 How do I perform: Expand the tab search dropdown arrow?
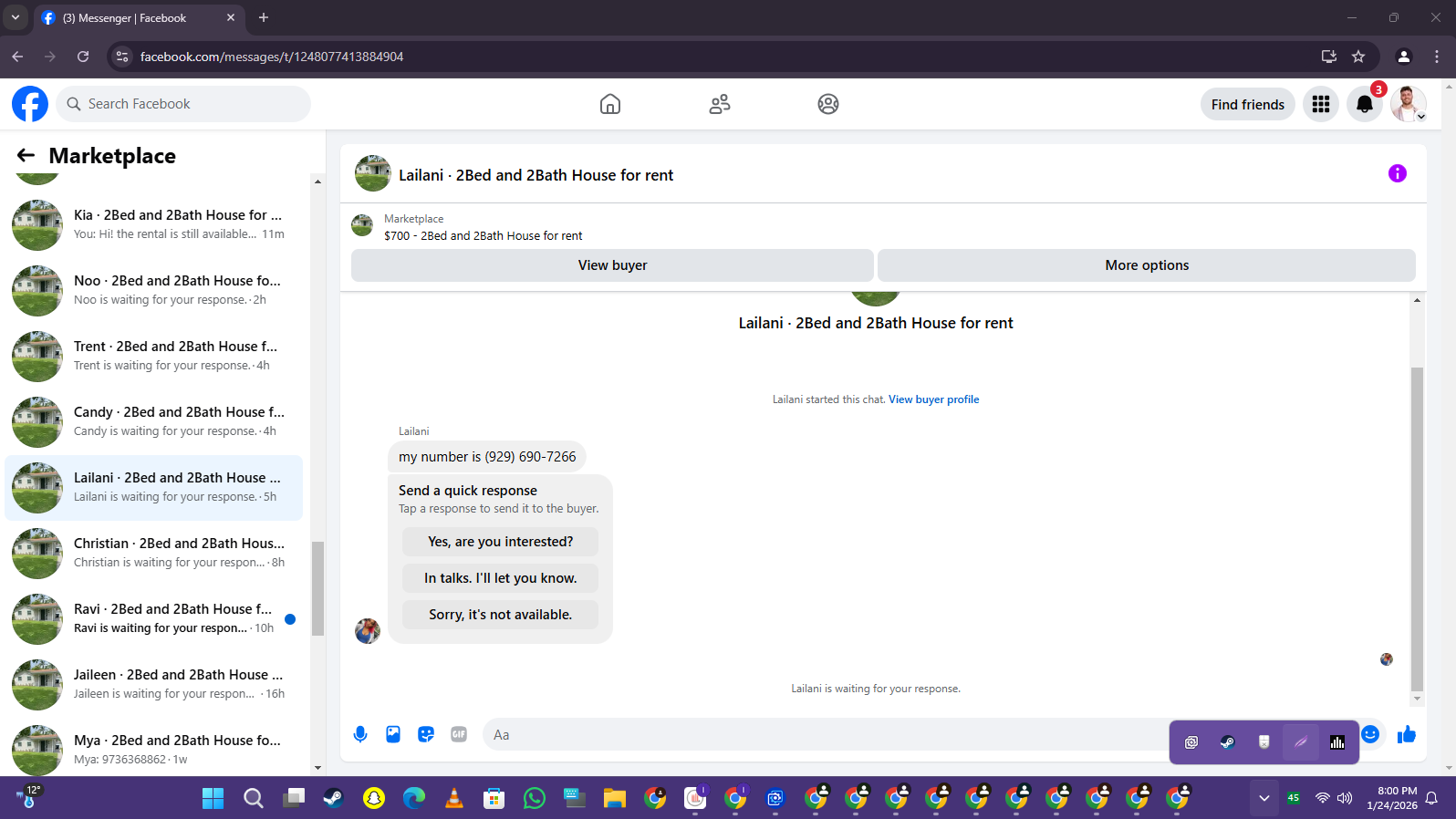tap(16, 17)
